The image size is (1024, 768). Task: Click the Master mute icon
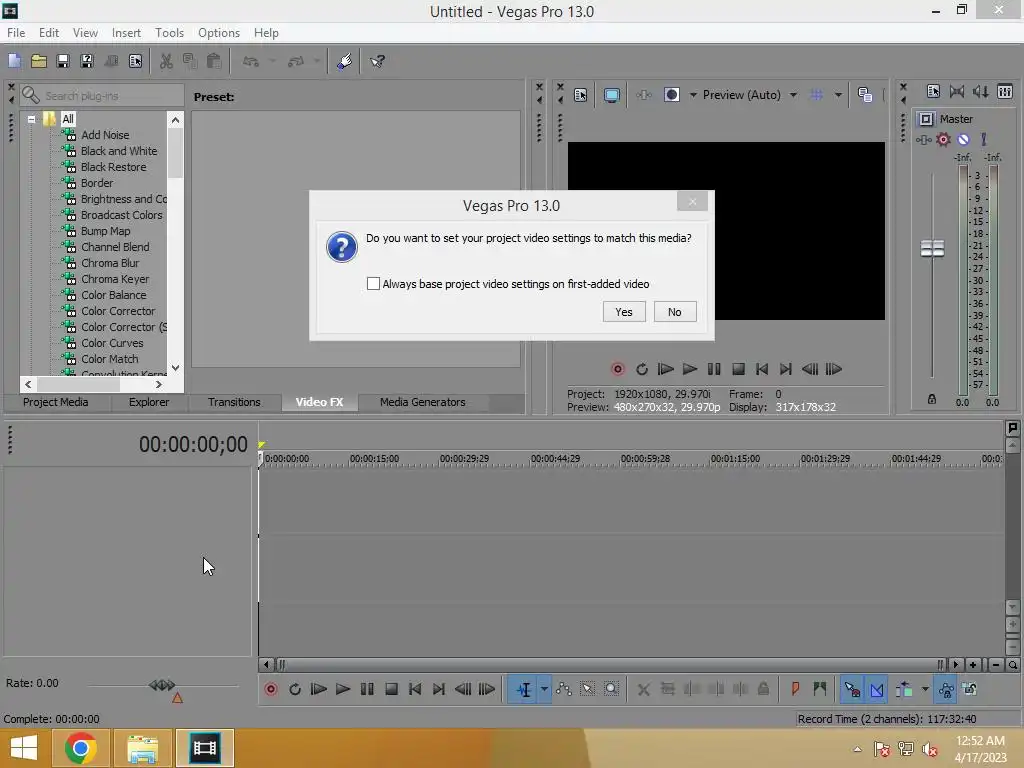coord(963,139)
